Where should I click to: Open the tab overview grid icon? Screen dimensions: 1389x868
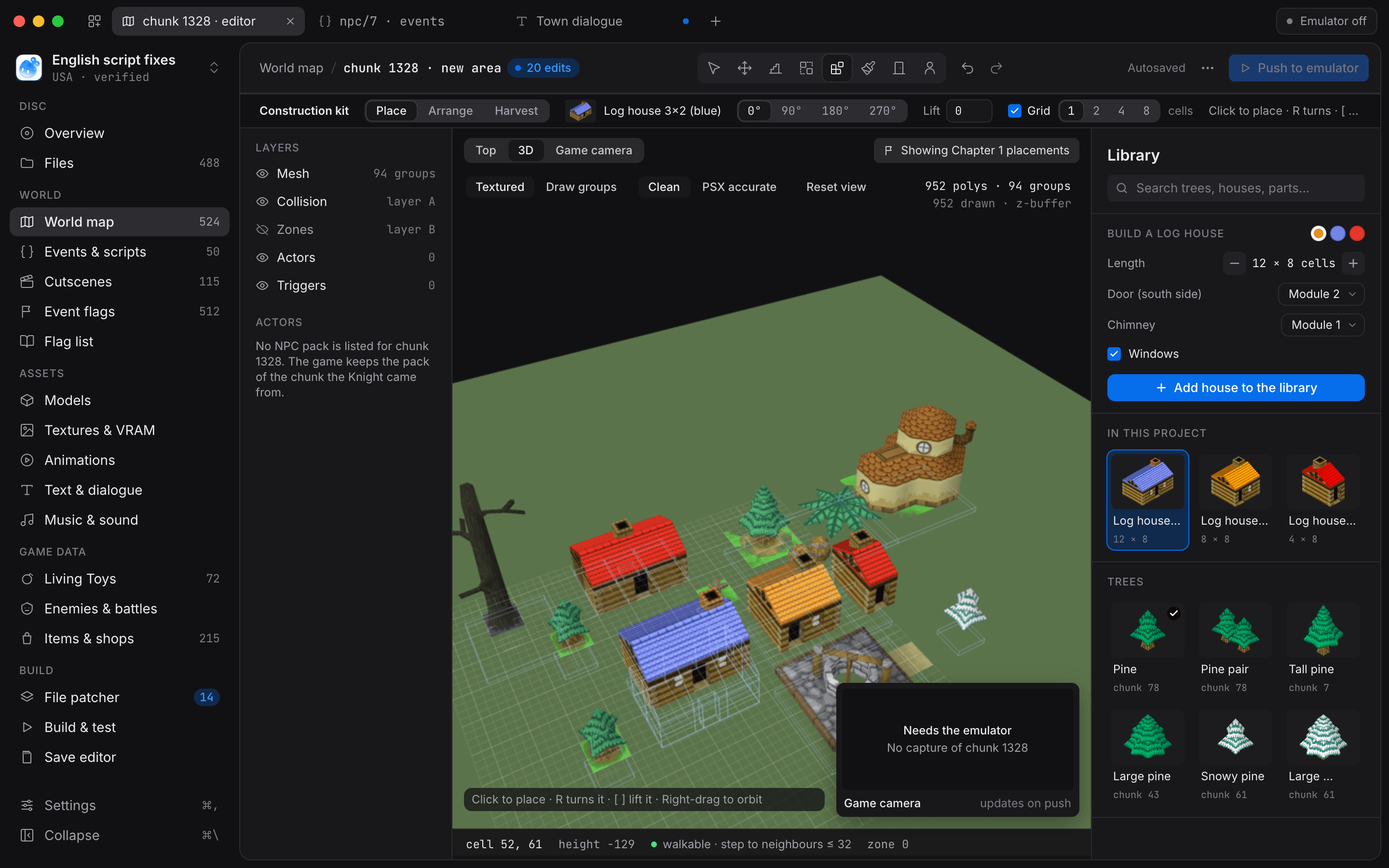pos(94,21)
